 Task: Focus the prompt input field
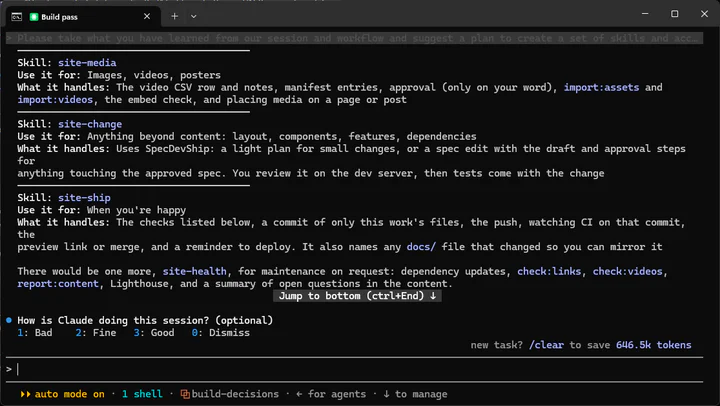pos(354,369)
